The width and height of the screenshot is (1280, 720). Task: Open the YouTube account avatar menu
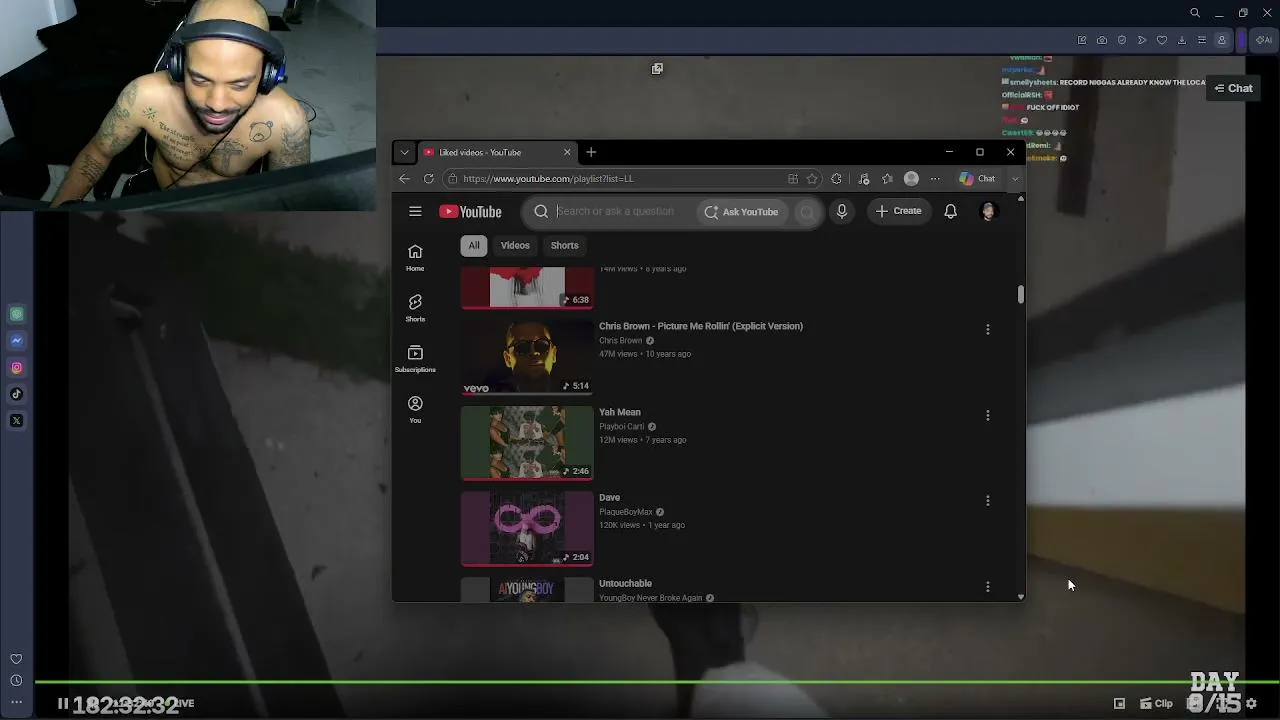[988, 211]
